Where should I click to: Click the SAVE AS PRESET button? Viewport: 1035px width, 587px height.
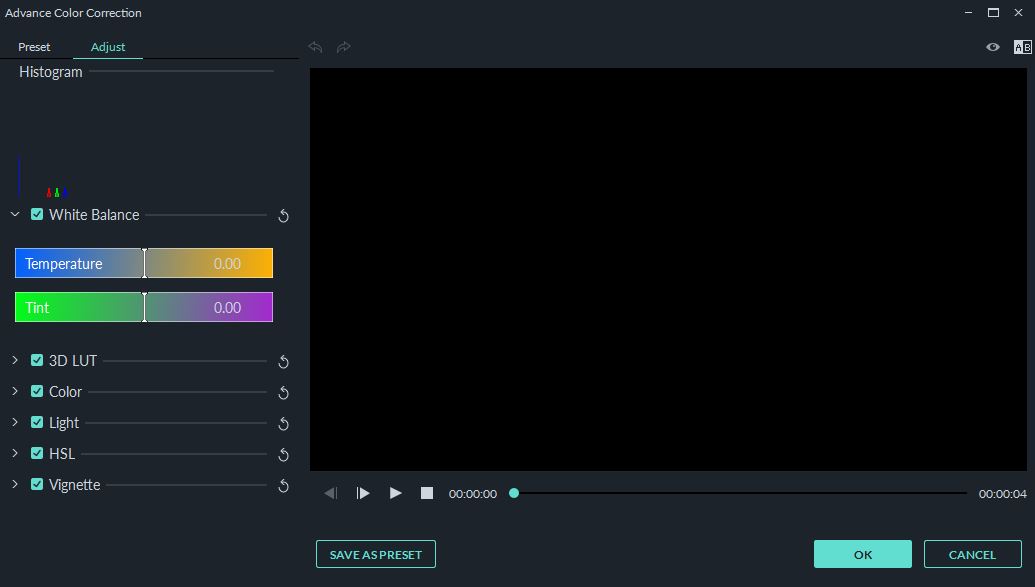pyautogui.click(x=376, y=554)
